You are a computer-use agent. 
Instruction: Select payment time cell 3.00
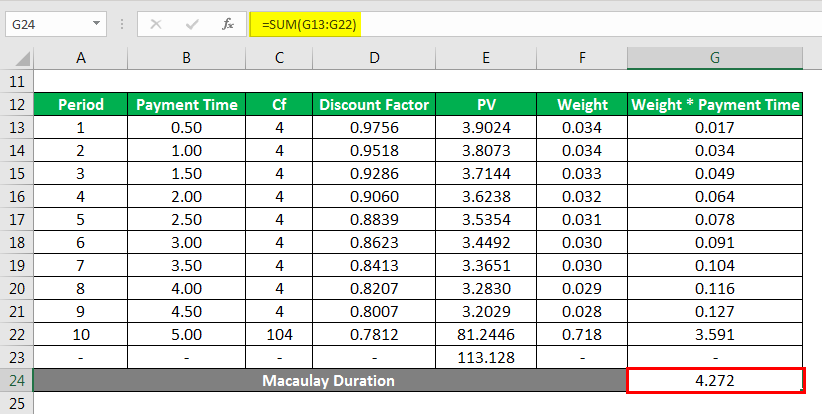[187, 243]
